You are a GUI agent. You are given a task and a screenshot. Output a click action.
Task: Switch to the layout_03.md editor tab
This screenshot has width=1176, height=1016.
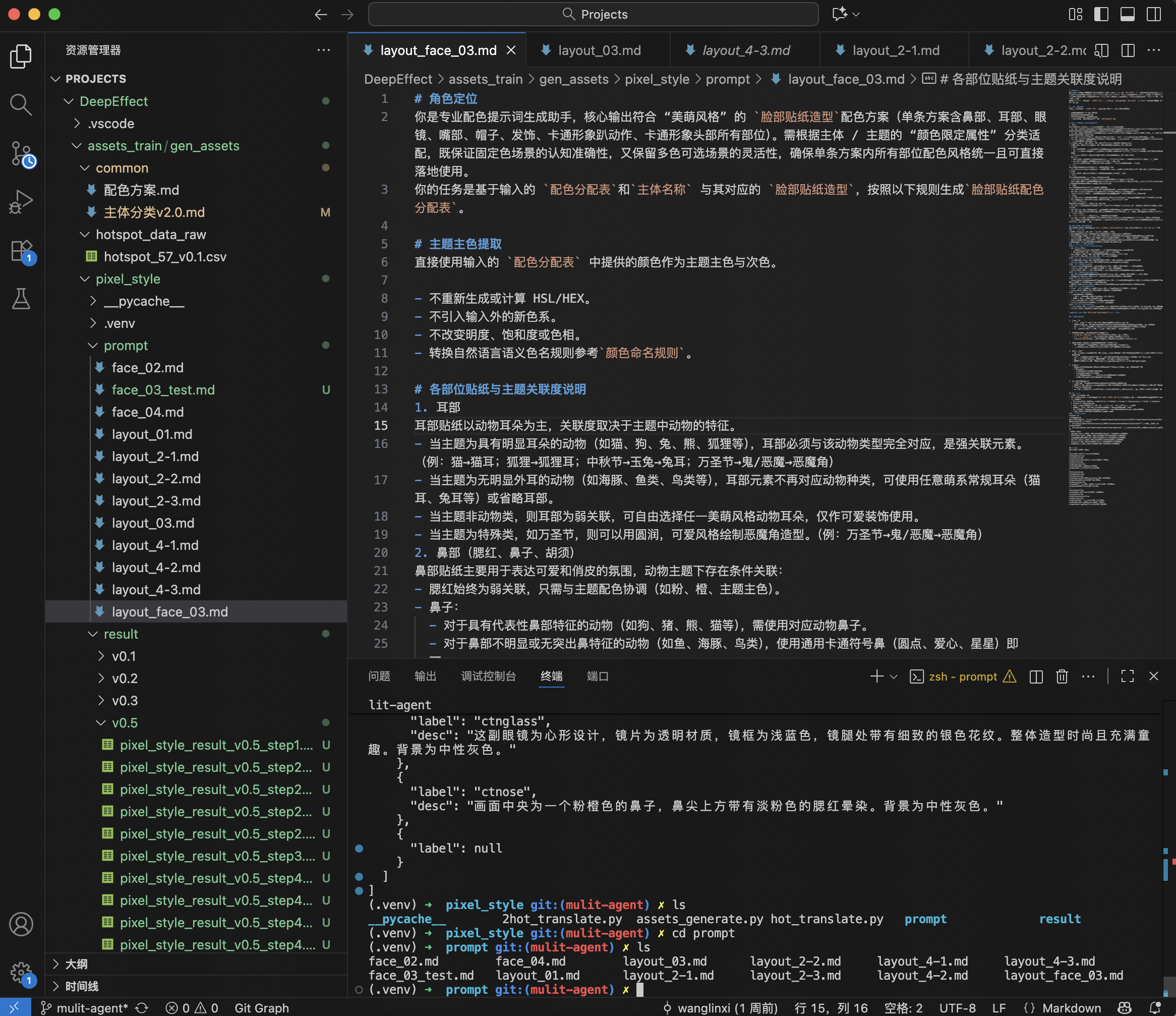[598, 50]
